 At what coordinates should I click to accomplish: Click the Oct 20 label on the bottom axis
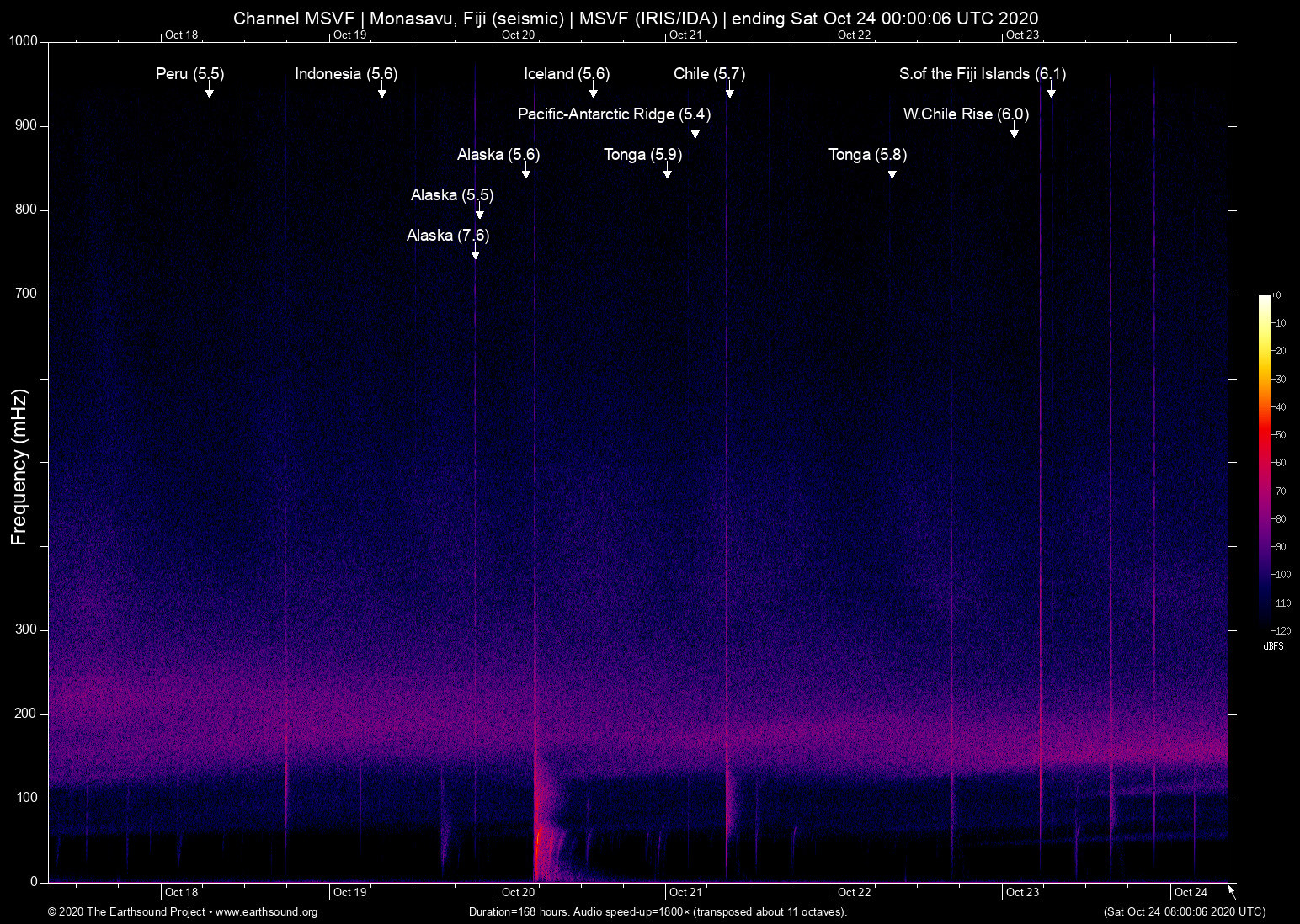[x=518, y=893]
